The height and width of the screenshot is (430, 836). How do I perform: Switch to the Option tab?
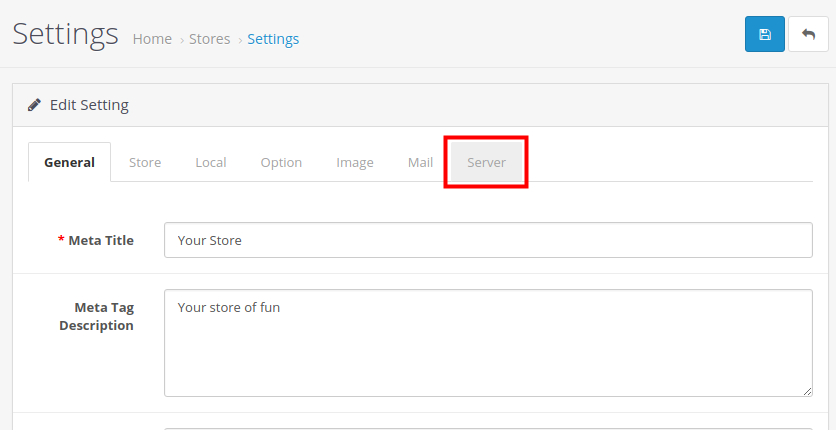281,162
